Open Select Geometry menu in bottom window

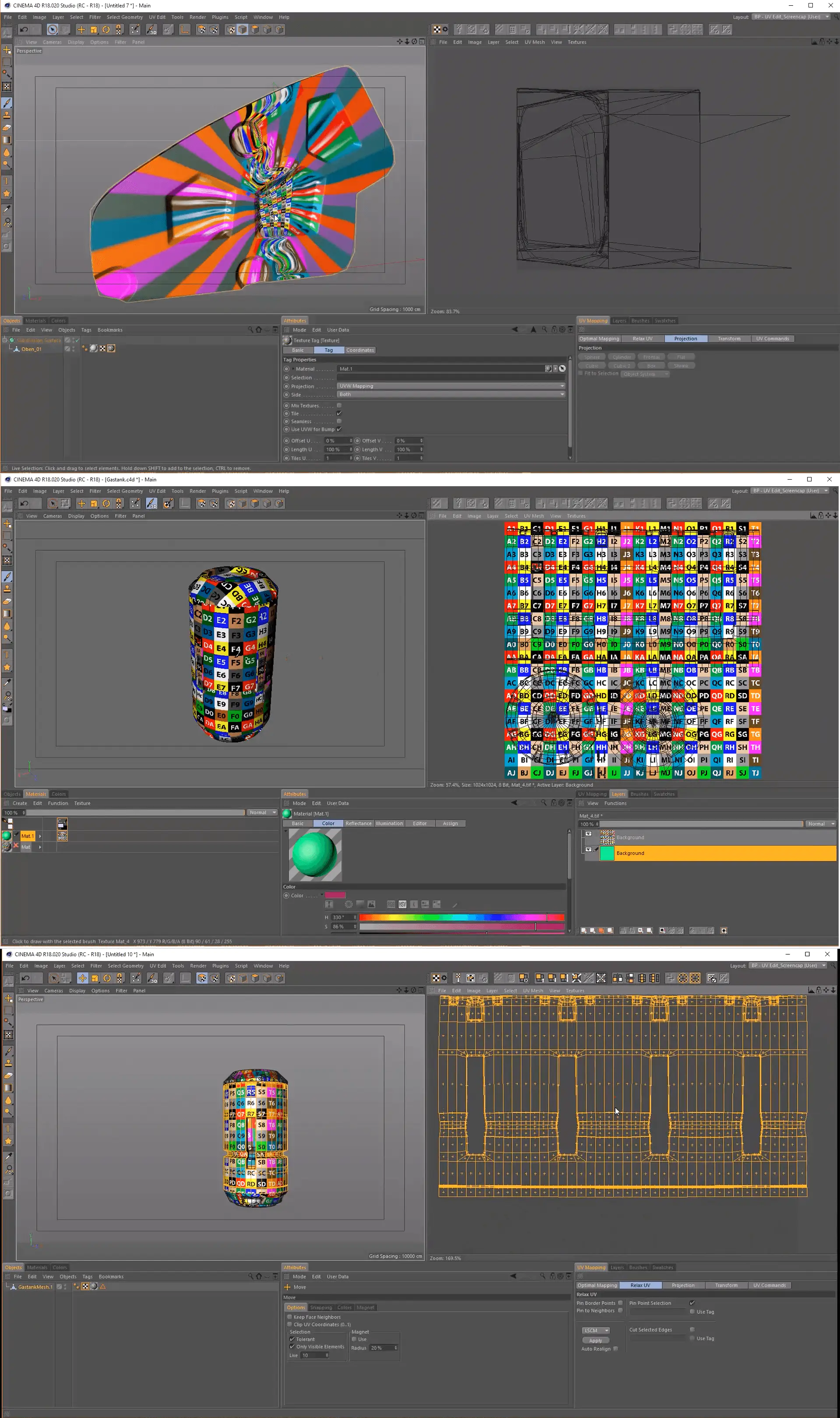[126, 966]
